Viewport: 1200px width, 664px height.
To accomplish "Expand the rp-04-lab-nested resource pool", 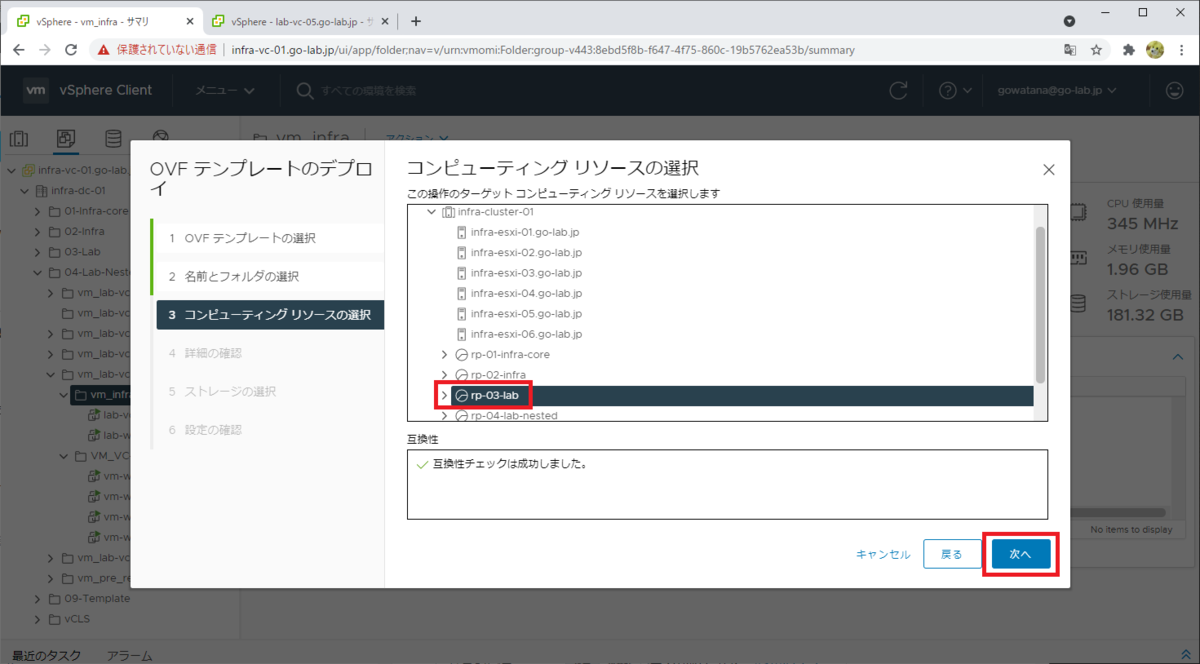I will click(x=444, y=415).
